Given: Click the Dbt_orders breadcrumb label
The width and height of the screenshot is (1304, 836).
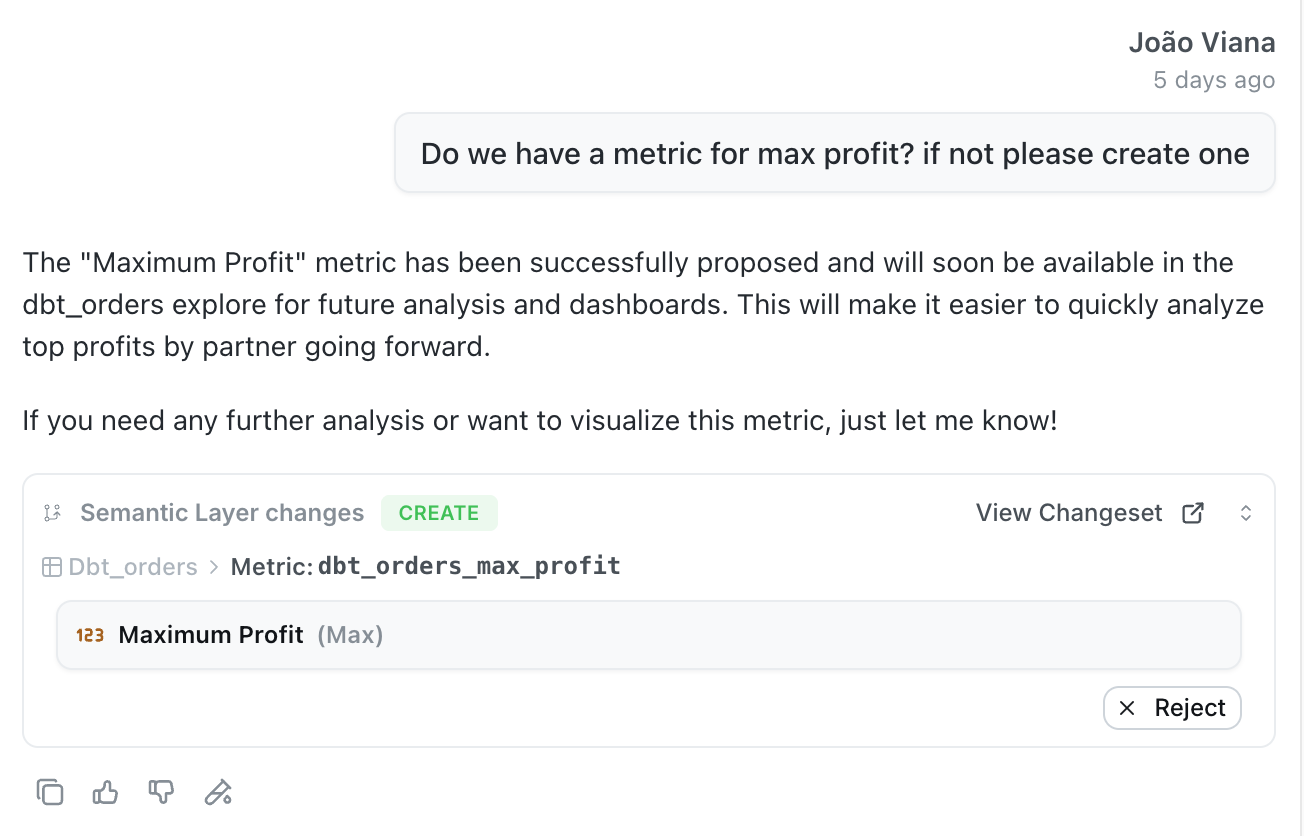Looking at the screenshot, I should 132,565.
